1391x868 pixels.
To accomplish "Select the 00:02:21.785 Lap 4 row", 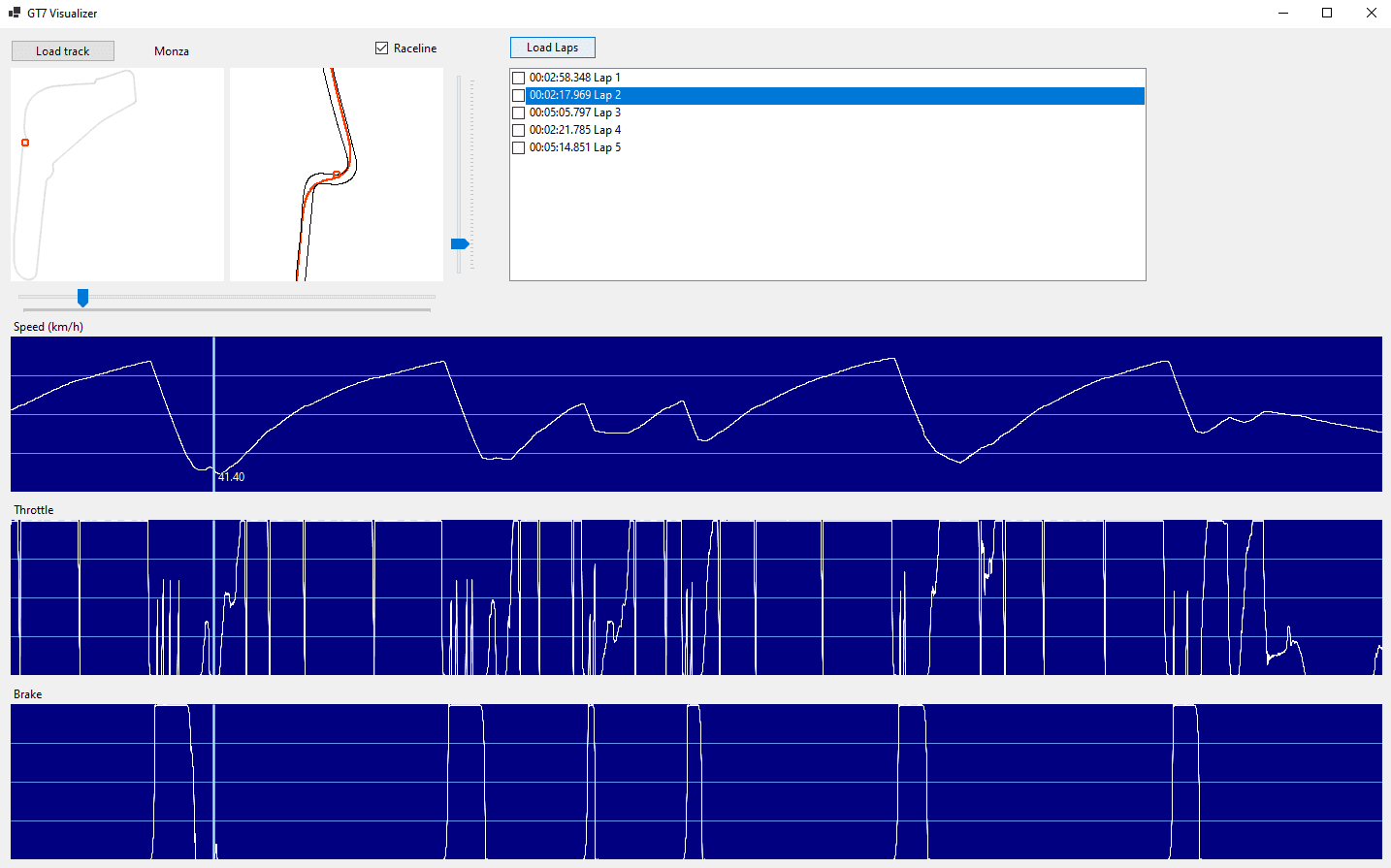I will tap(827, 130).
